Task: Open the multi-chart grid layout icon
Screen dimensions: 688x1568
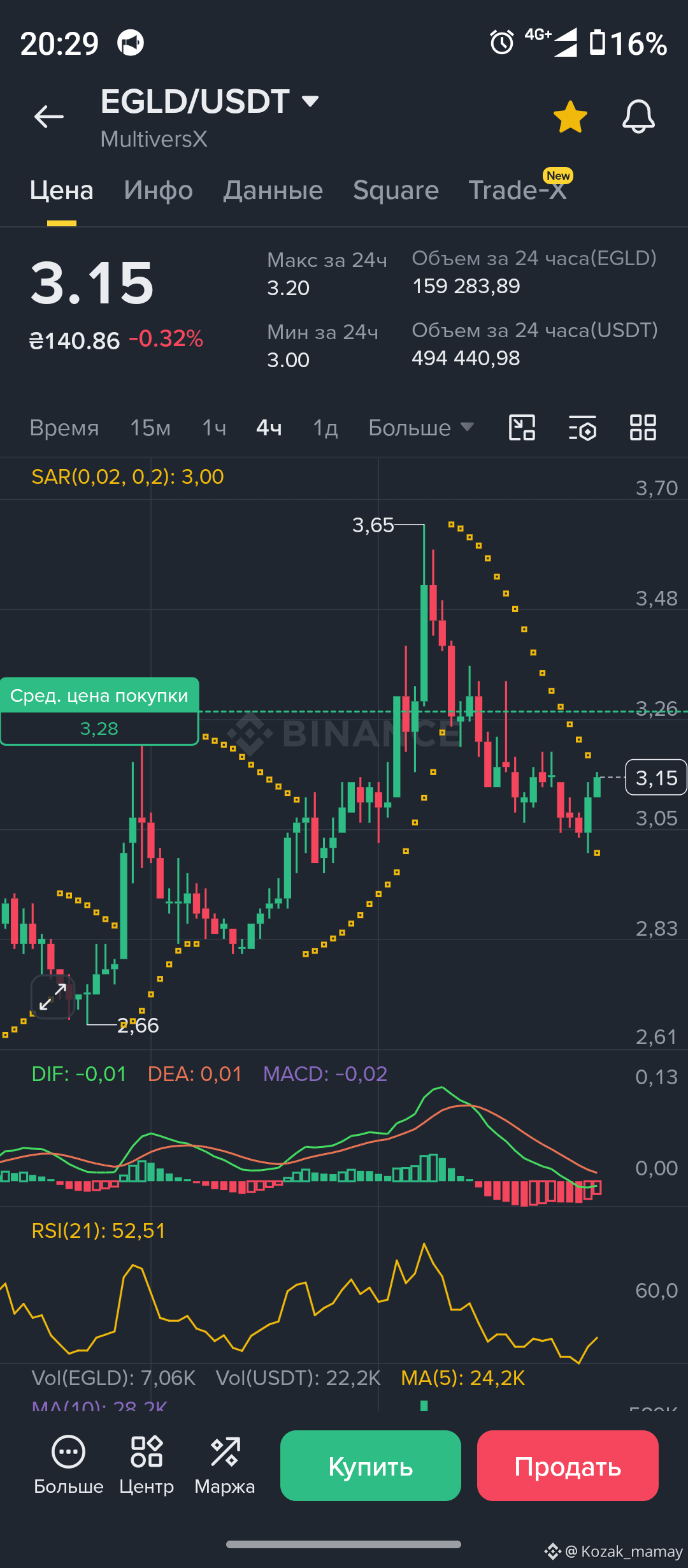Action: 643,427
